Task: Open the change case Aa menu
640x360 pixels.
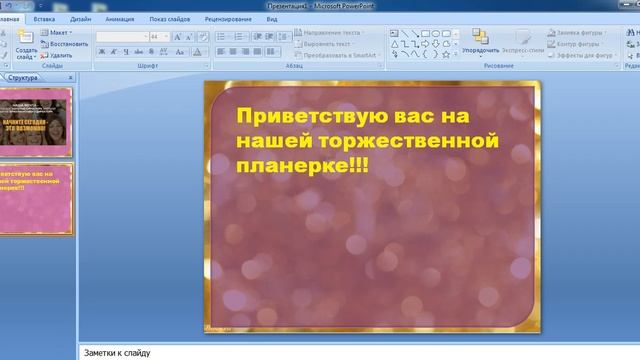Action: click(x=180, y=51)
